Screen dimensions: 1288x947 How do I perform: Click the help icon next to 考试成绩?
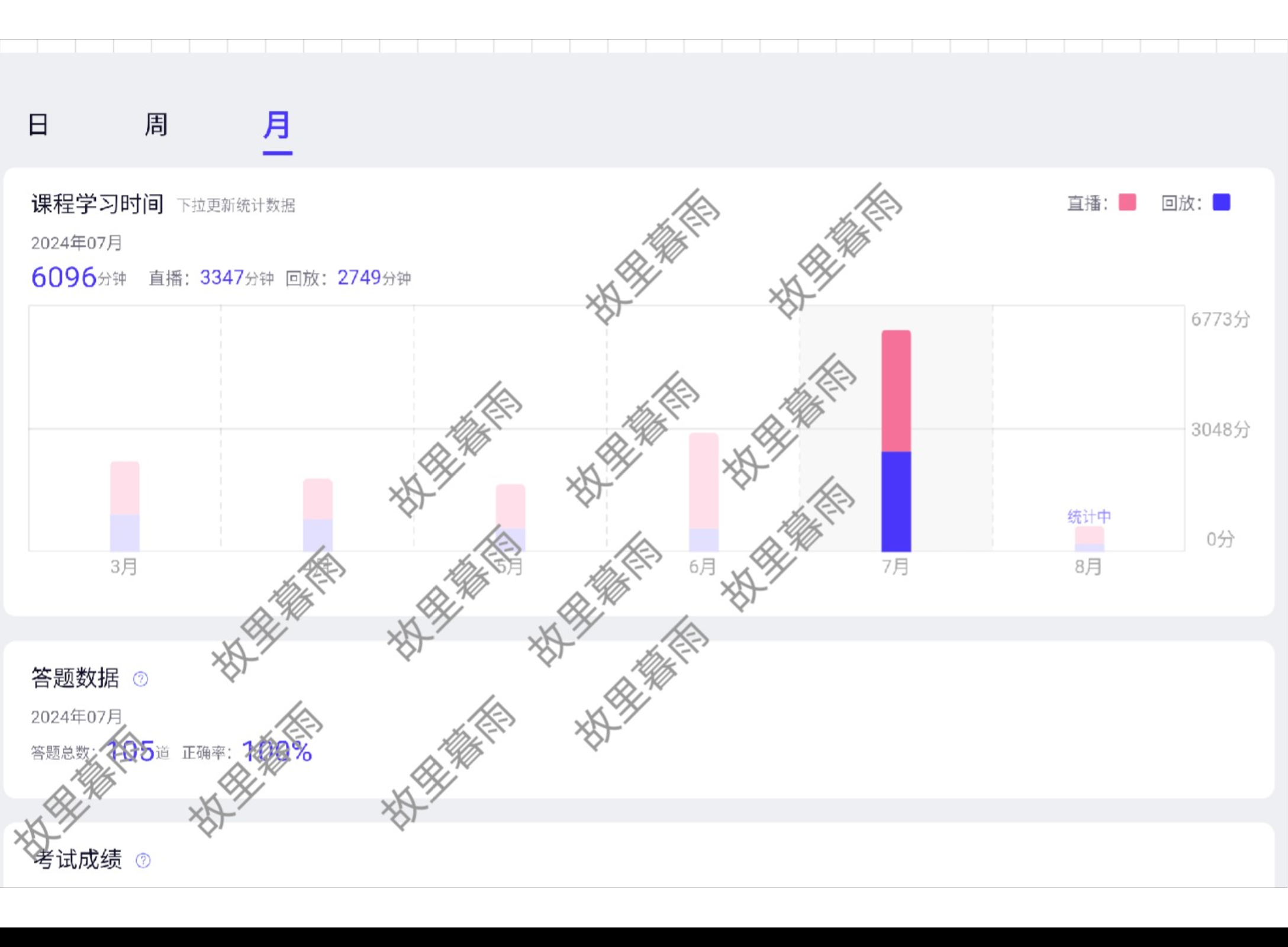(143, 861)
